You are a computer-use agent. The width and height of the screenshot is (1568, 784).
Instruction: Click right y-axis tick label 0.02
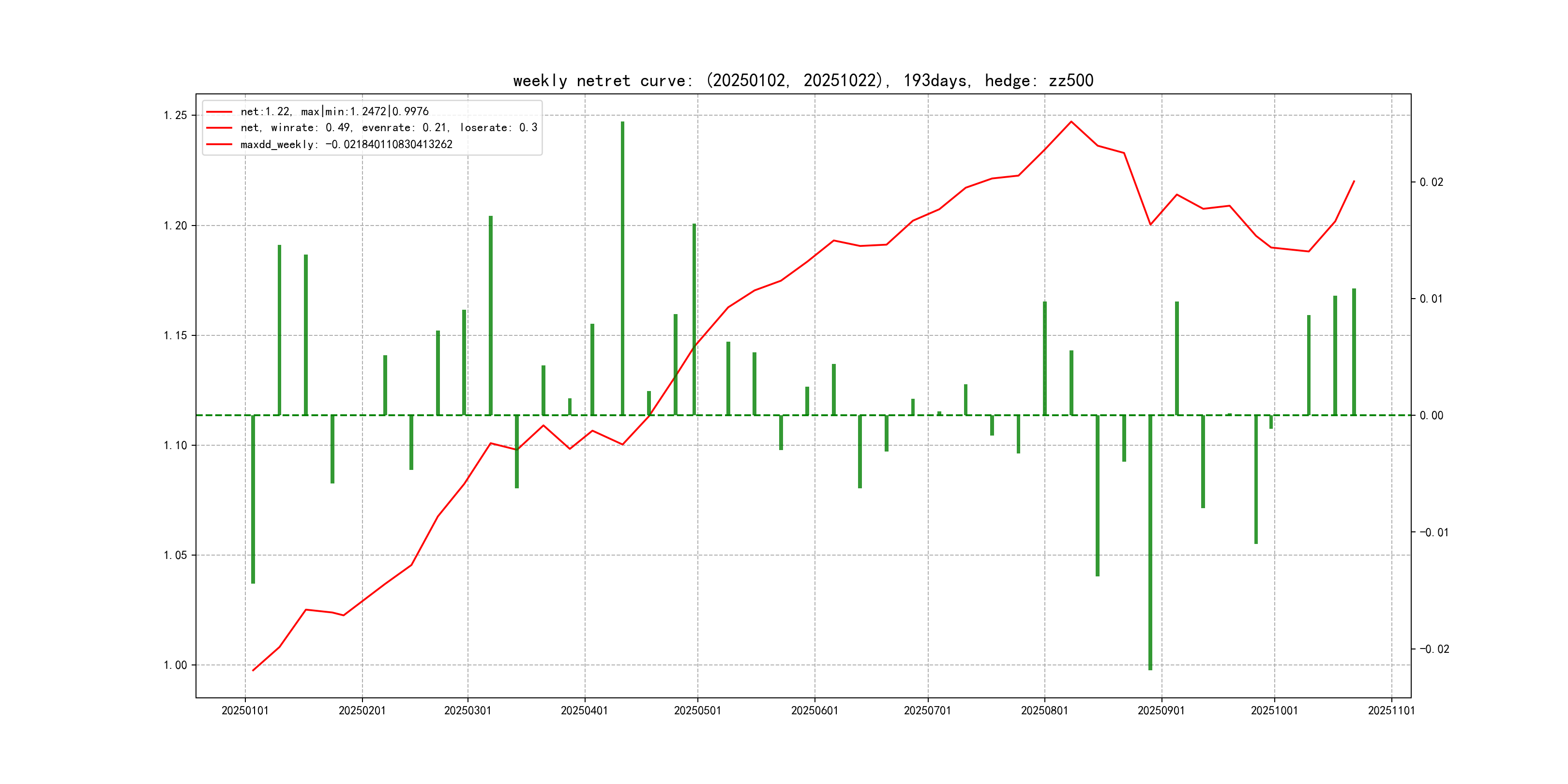(x=1431, y=182)
